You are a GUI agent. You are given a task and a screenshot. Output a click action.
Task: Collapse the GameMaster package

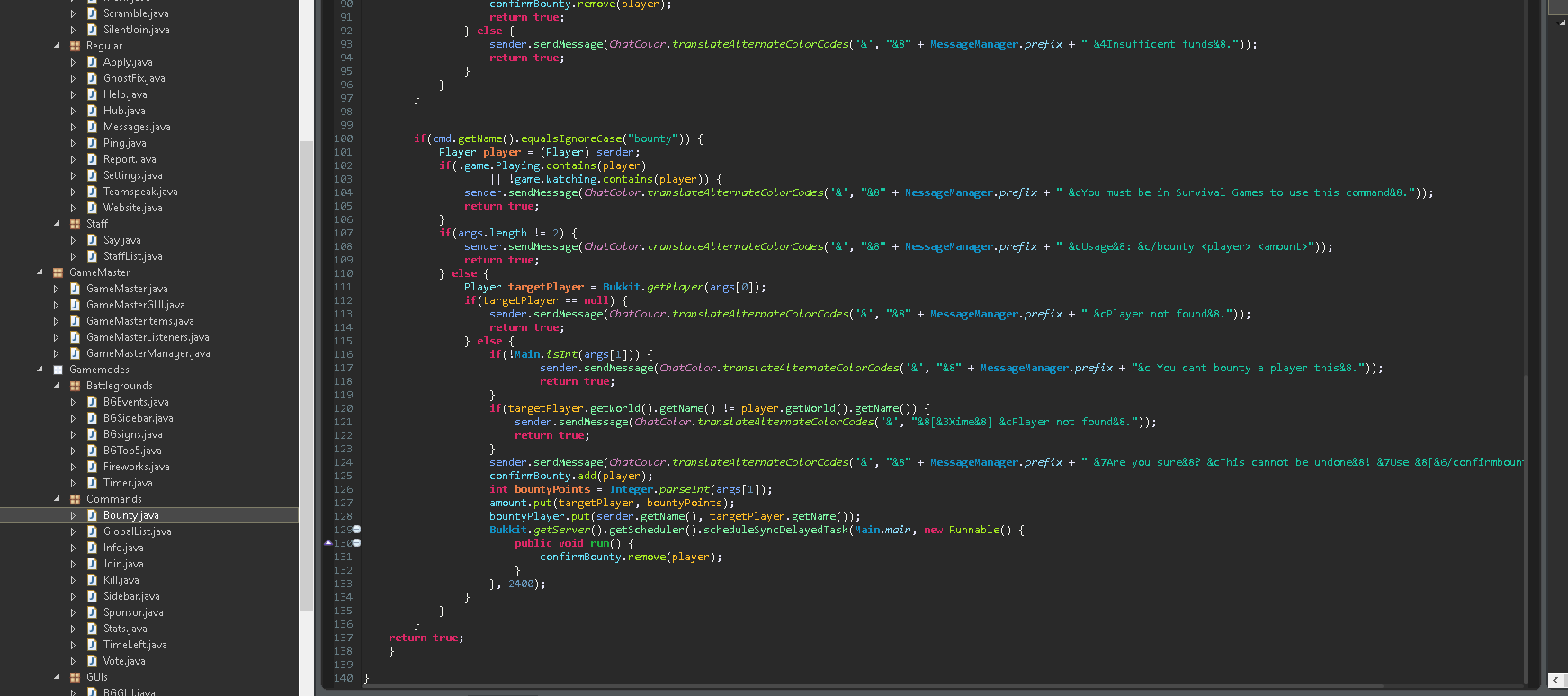click(x=40, y=272)
